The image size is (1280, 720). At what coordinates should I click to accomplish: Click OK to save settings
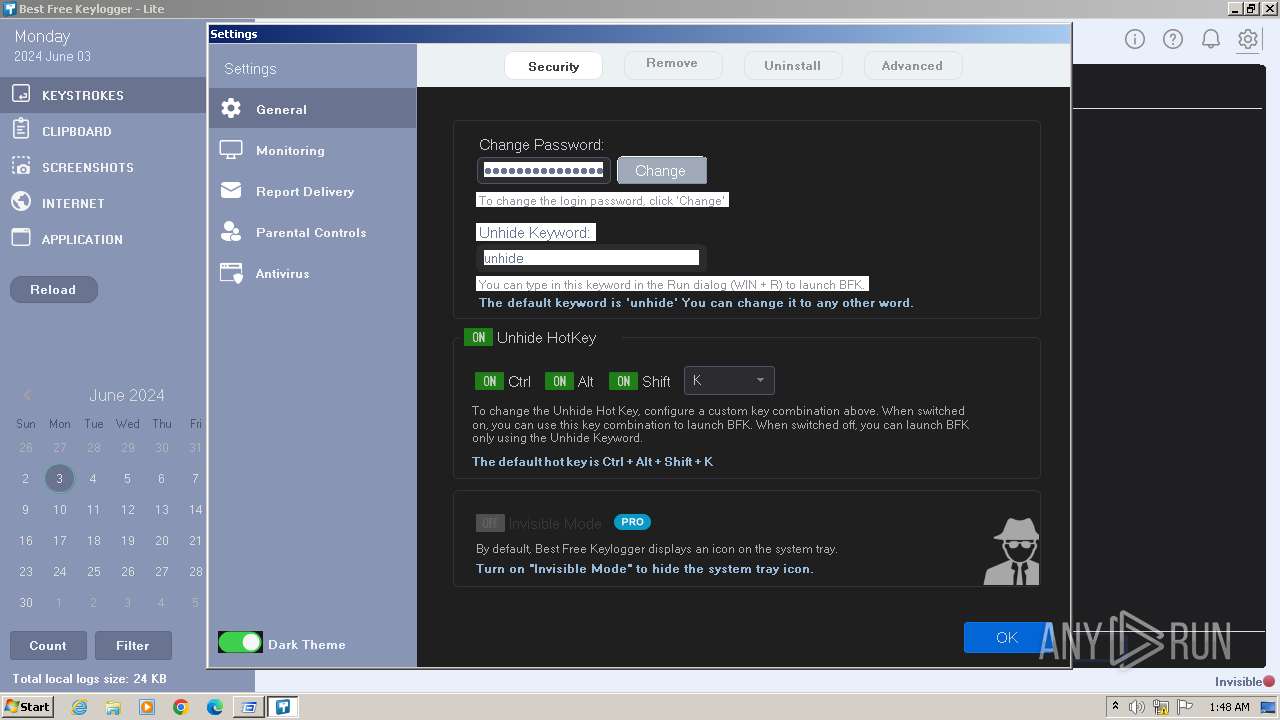(x=1007, y=637)
